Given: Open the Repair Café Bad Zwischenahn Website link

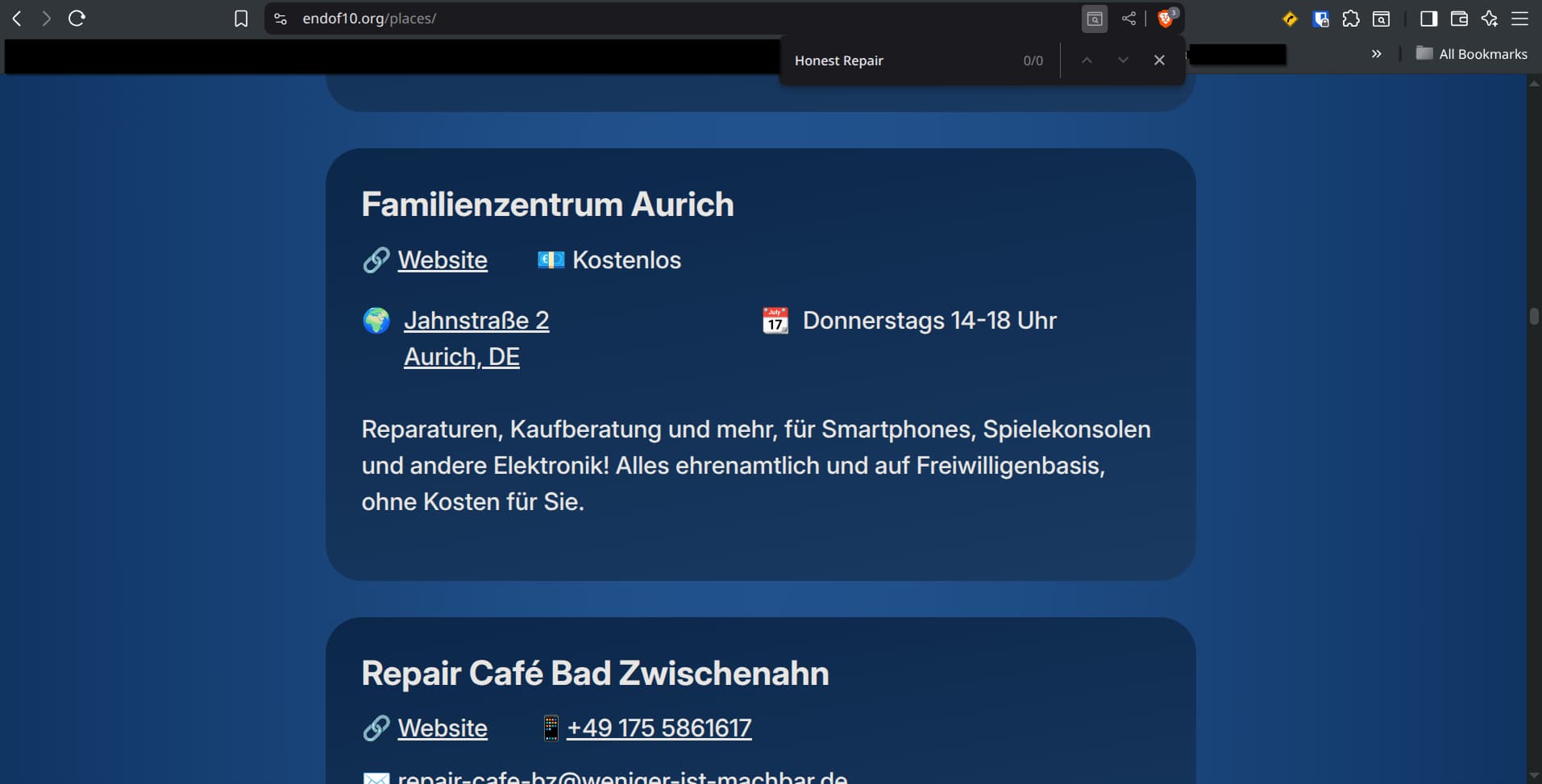Looking at the screenshot, I should coord(443,728).
